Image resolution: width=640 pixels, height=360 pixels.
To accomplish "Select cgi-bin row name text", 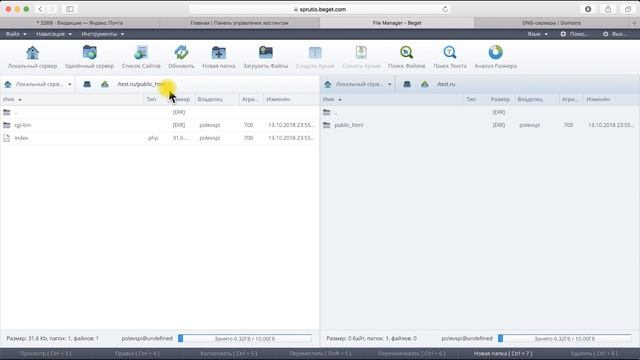I will (x=23, y=125).
